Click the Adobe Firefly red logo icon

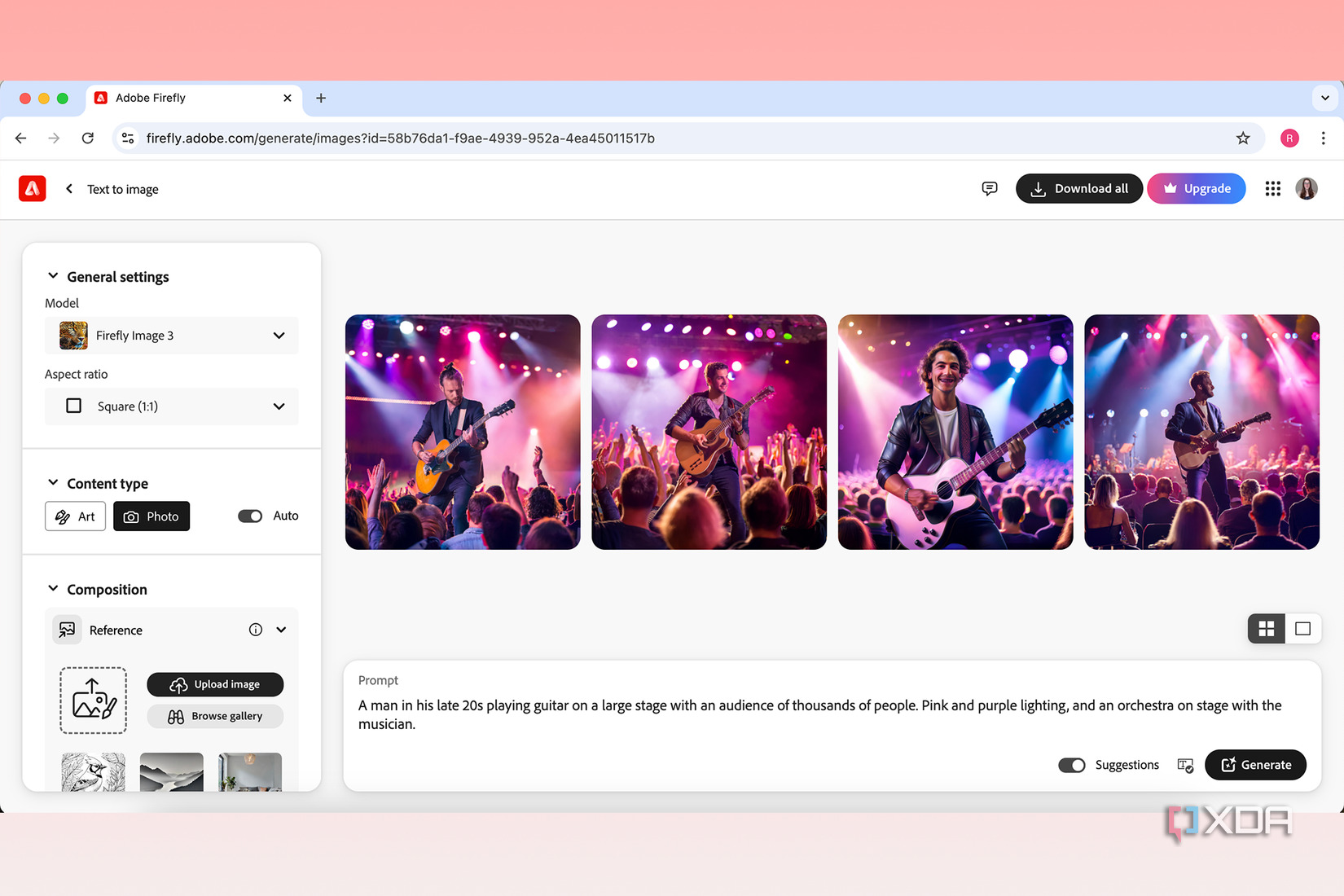pos(32,189)
